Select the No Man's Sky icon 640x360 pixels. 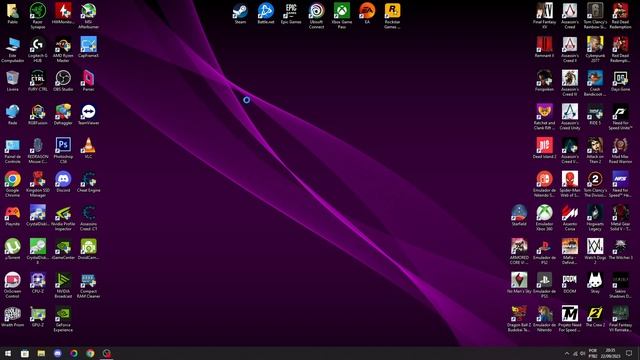[x=519, y=283]
